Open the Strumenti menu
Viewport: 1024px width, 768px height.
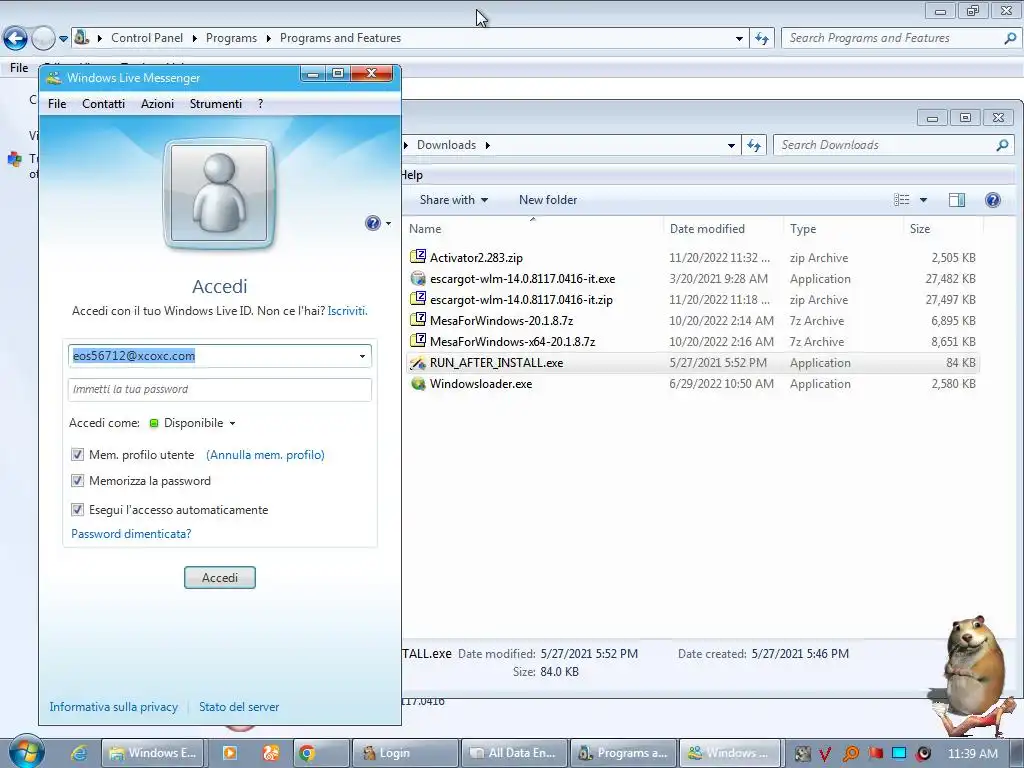(216, 104)
